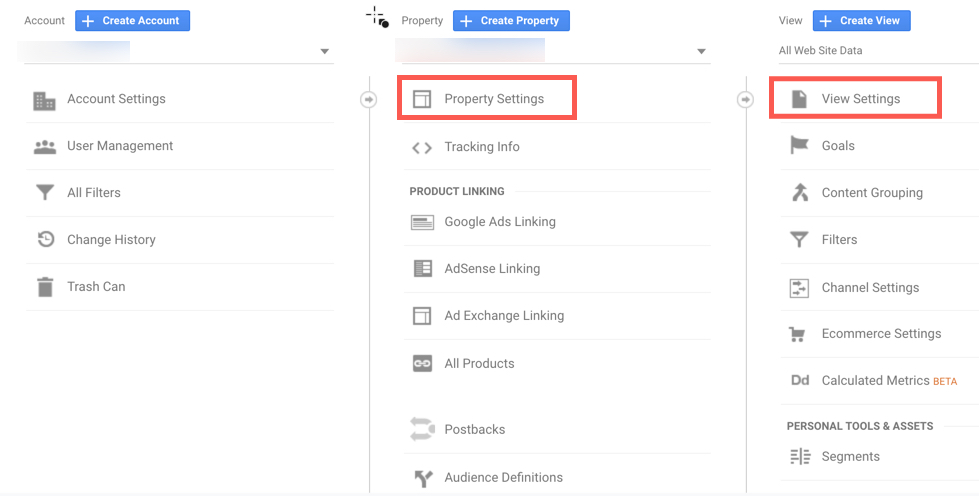
Task: Click the Segments icon
Action: [799, 457]
